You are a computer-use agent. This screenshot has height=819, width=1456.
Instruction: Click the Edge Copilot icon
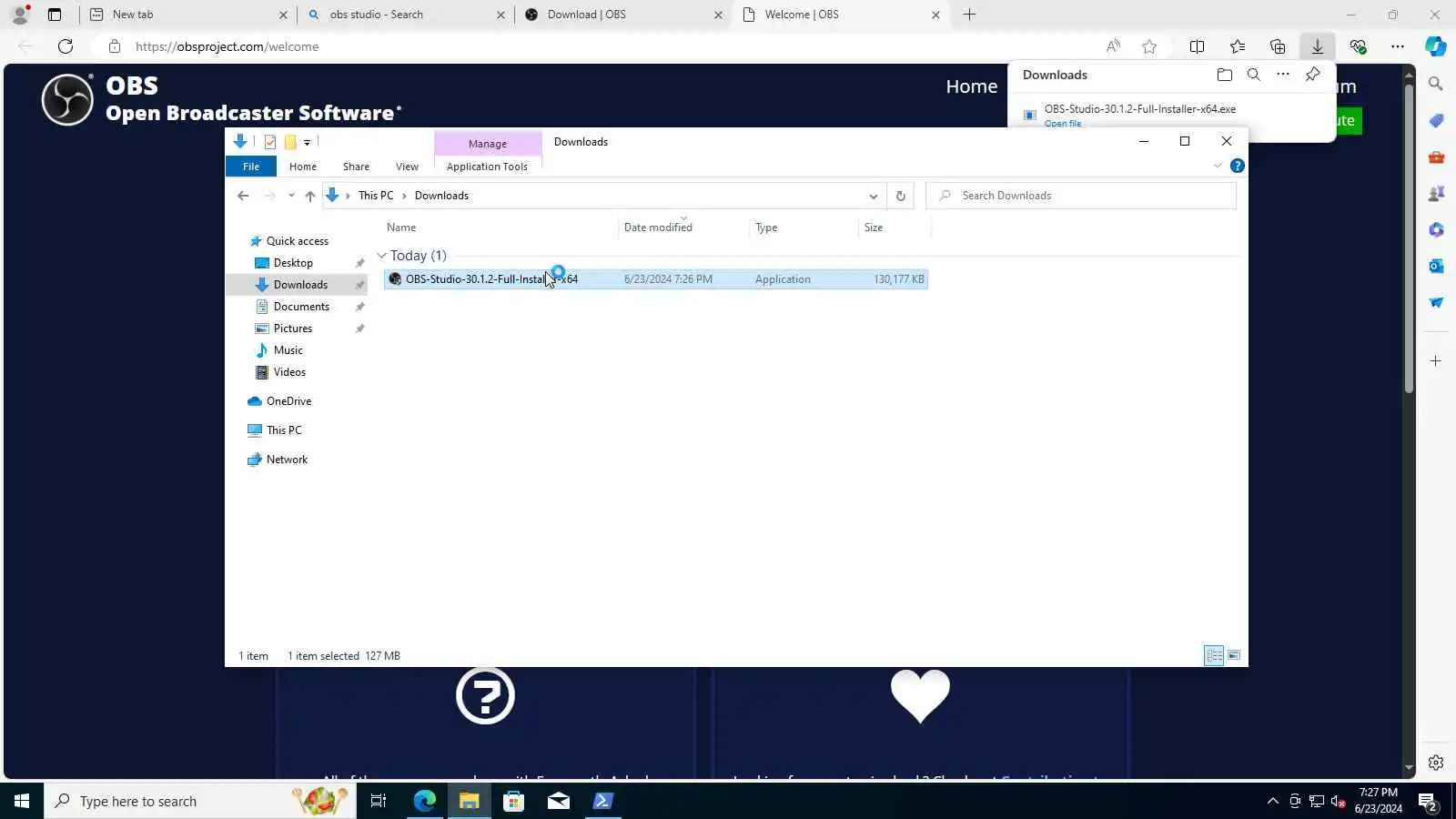pos(1436,46)
